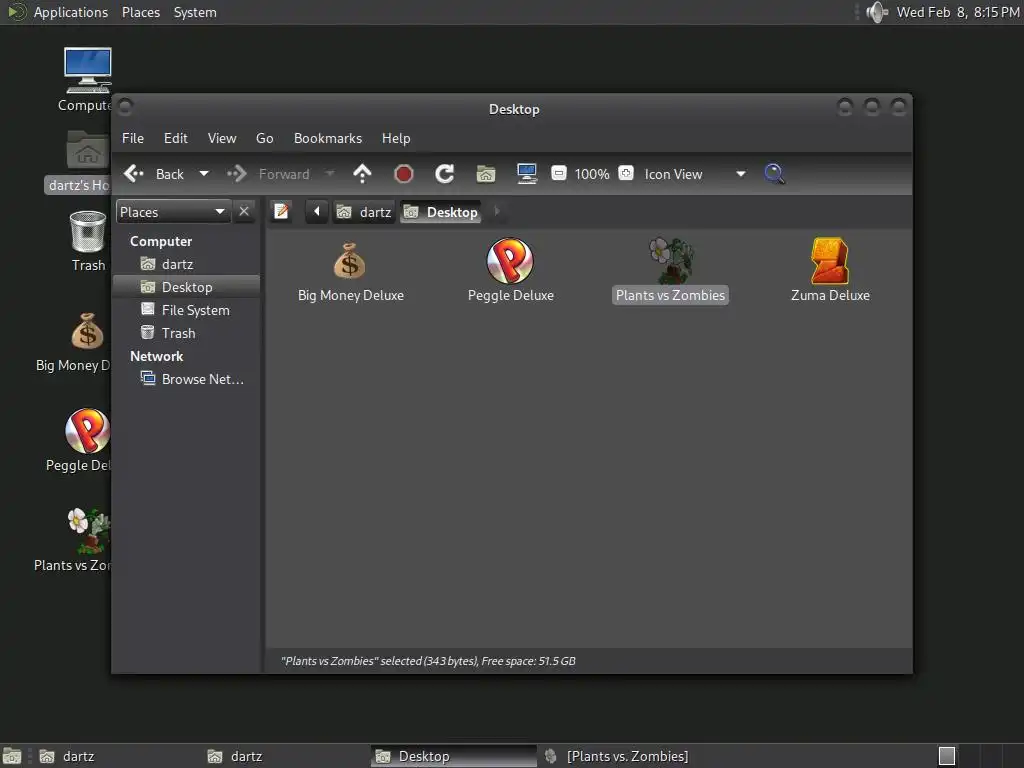
Task: Click the Desktop taskbar window button
Action: (453, 756)
